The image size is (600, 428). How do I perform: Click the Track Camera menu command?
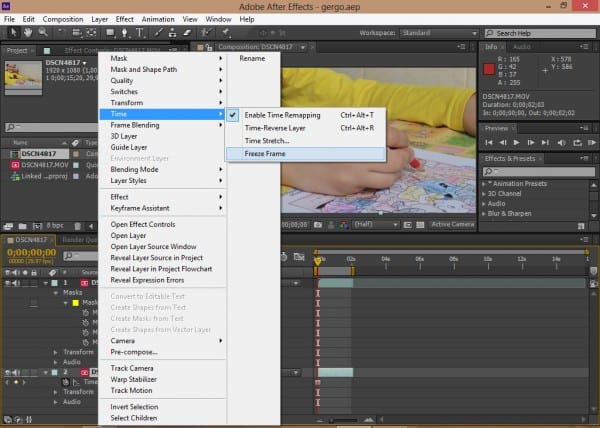click(x=133, y=367)
